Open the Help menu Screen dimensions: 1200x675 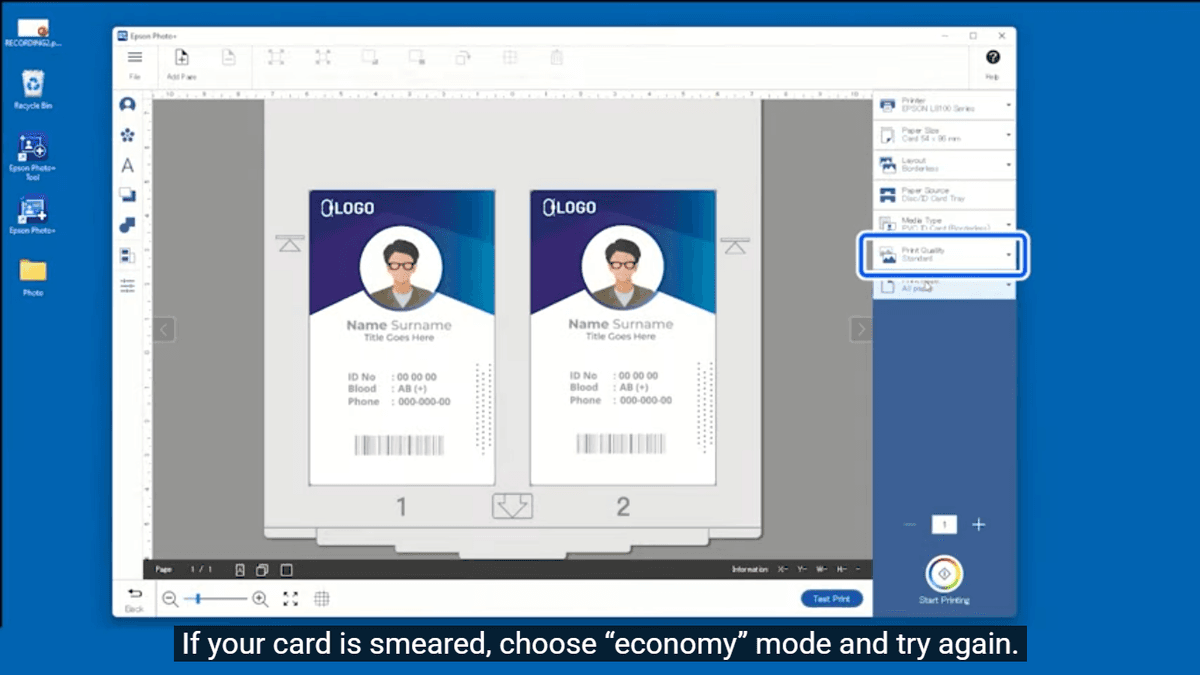point(992,59)
